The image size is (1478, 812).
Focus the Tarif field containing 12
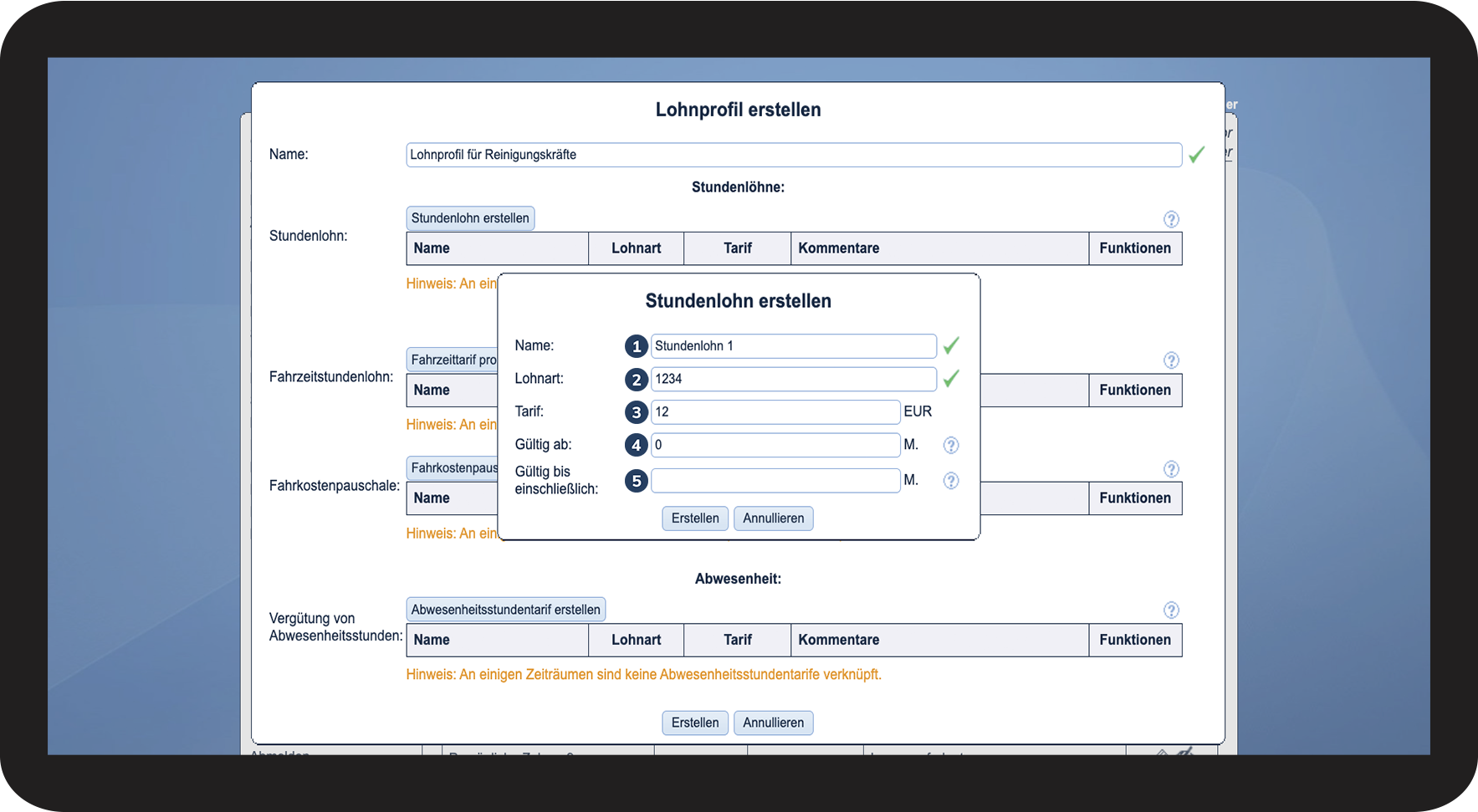tap(775, 411)
